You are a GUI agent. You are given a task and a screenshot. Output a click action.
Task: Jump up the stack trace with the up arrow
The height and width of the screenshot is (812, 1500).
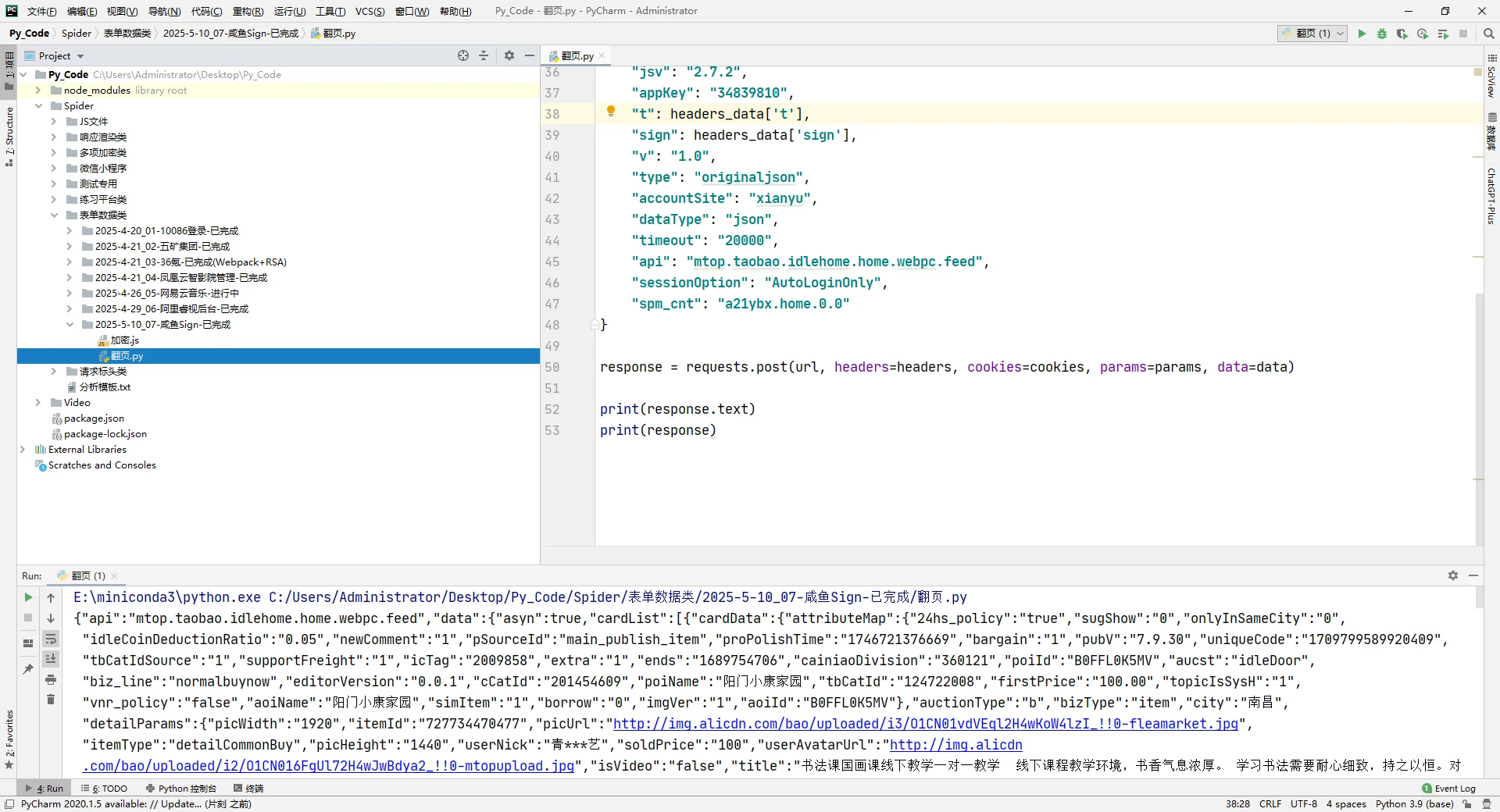tap(51, 597)
